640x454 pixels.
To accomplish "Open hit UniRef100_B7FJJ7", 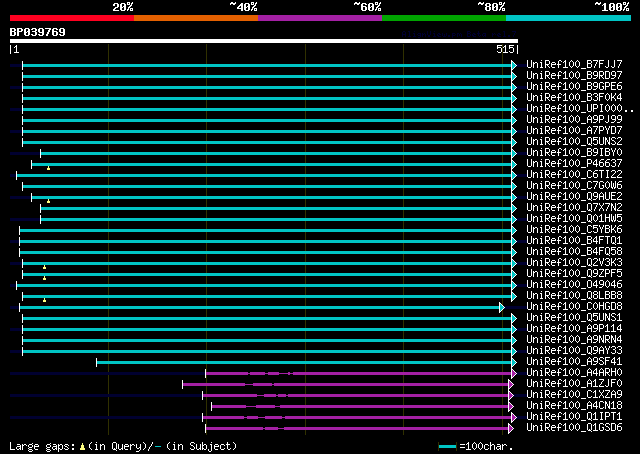I will pos(574,65).
